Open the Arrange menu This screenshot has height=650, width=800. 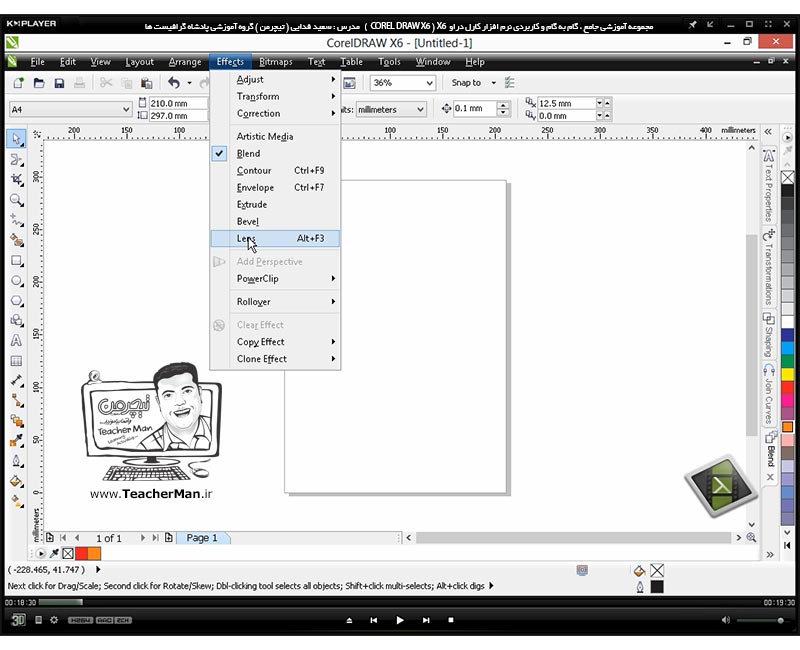tap(185, 62)
